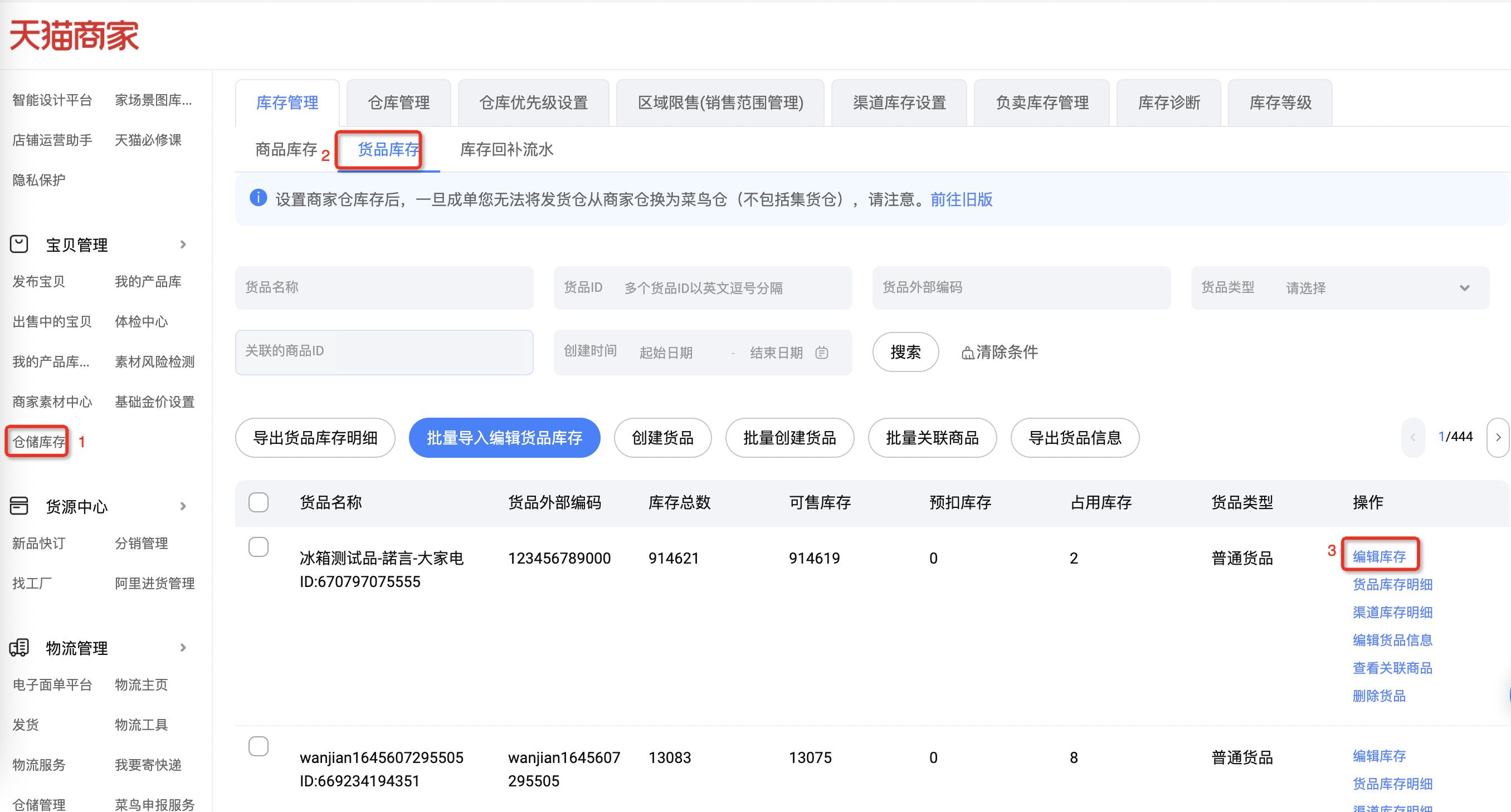Click 查看关联商品 for 冰箱测试品 row

1392,668
